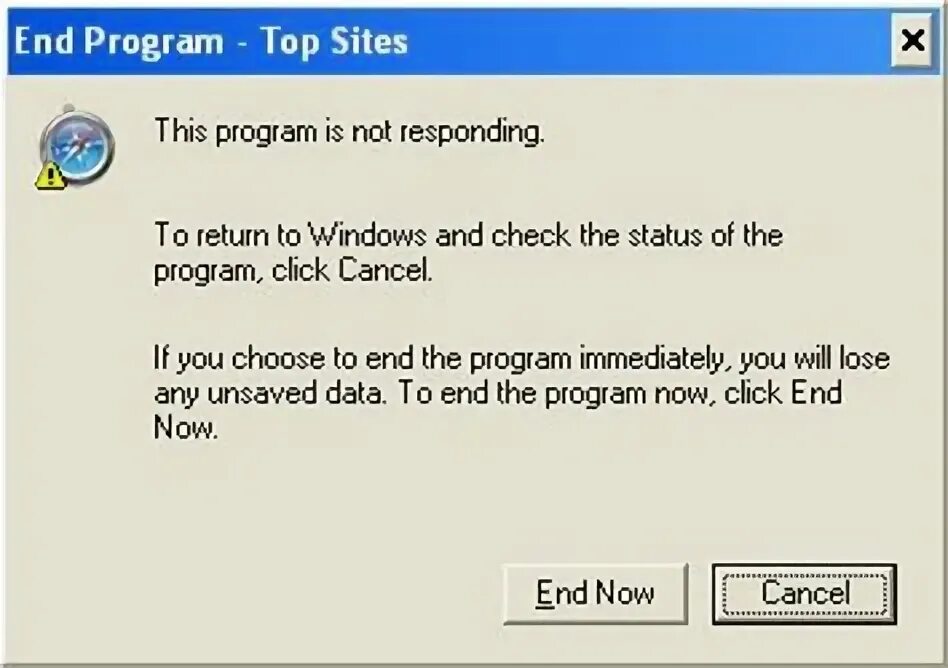Click the 'To return to Windows' line
This screenshot has height=668, width=948.
coord(469,235)
